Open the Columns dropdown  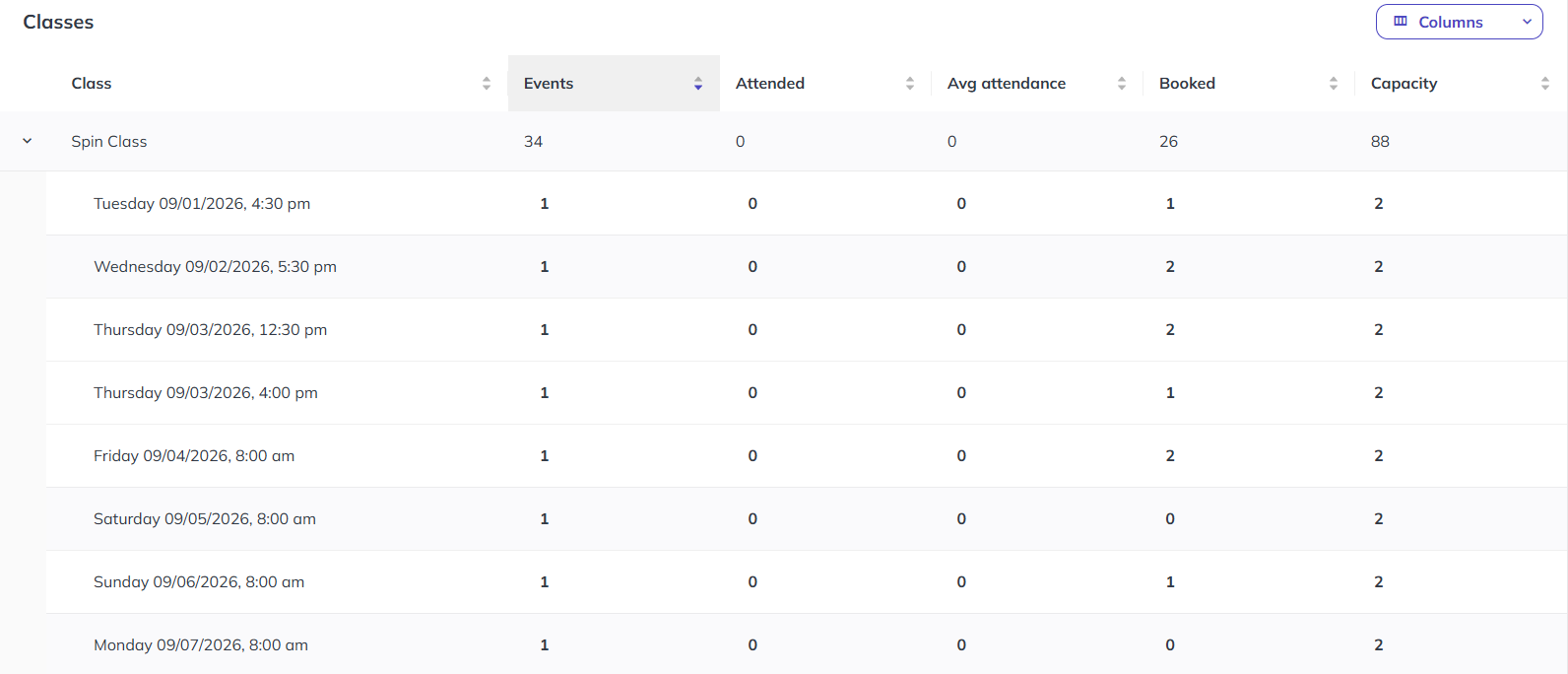point(1459,22)
